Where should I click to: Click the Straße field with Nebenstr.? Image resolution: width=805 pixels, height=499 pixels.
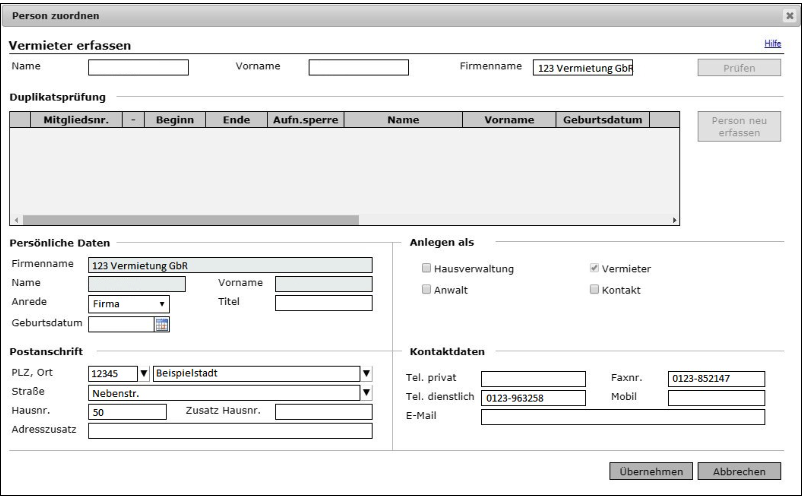[224, 393]
